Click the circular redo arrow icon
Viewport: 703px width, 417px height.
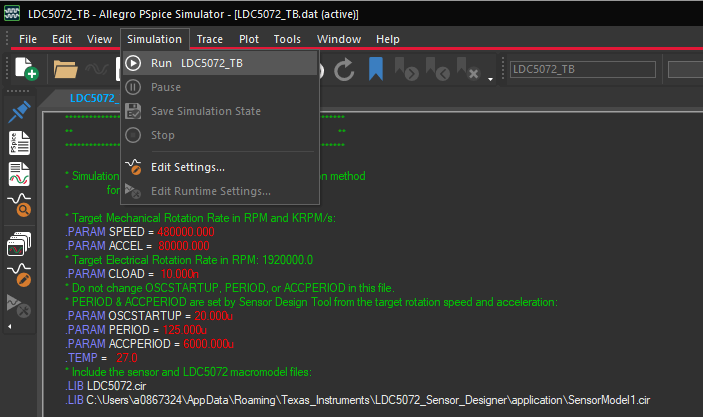click(345, 69)
